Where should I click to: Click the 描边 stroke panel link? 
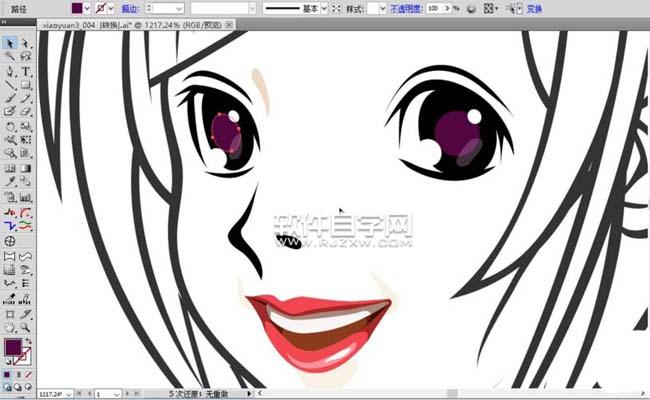[131, 8]
